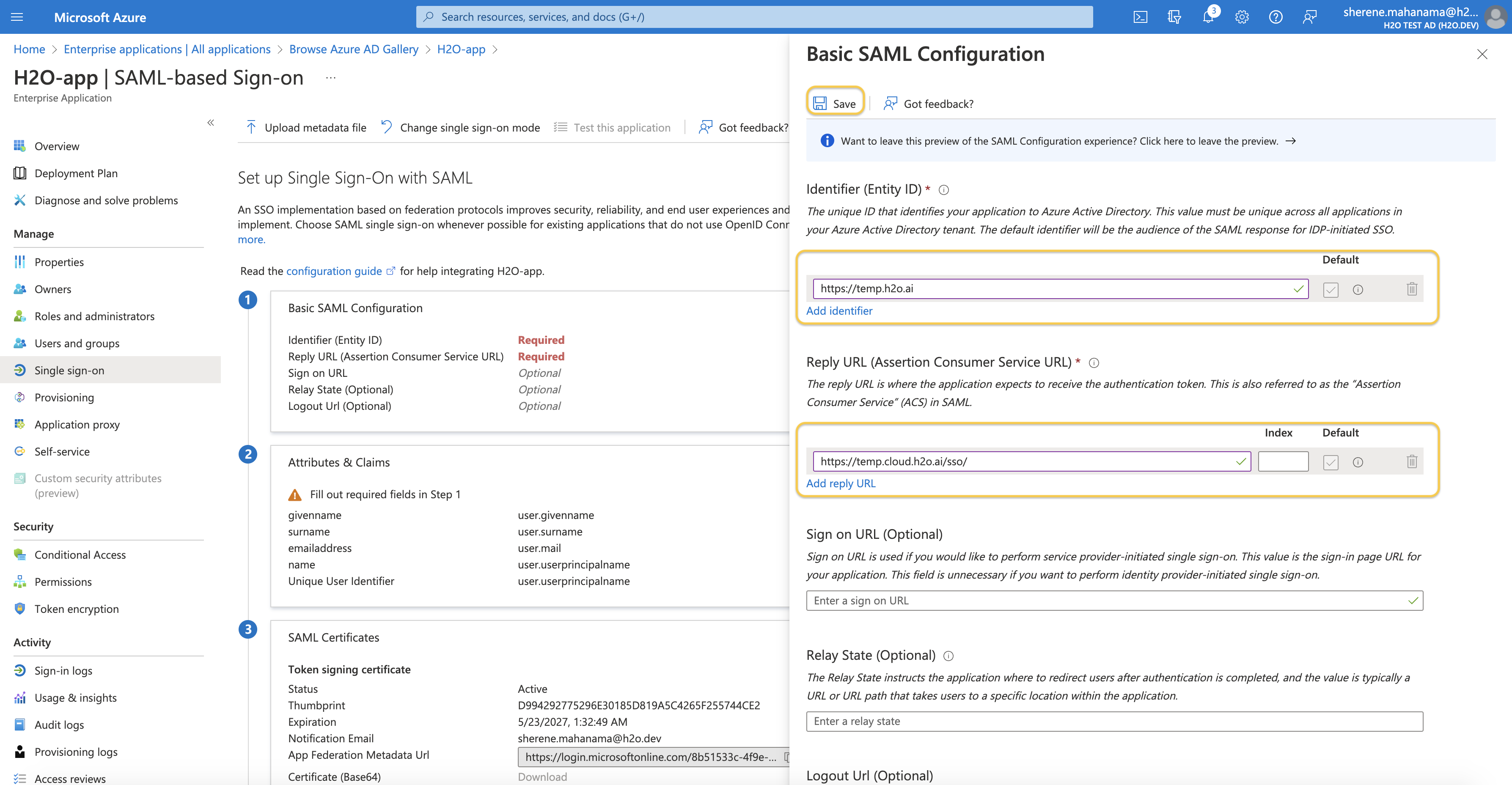Open Overview in left menu

(x=110, y=146)
